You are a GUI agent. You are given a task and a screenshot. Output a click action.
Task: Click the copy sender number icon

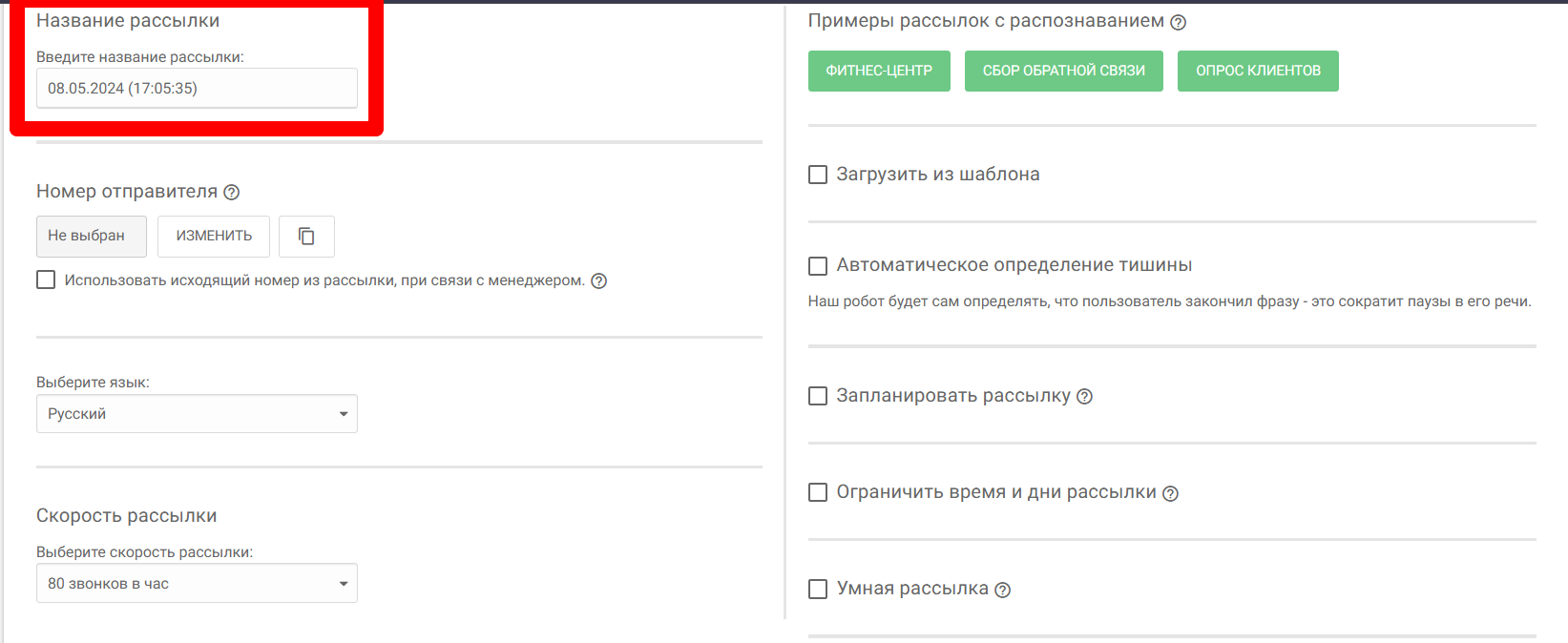click(x=306, y=237)
